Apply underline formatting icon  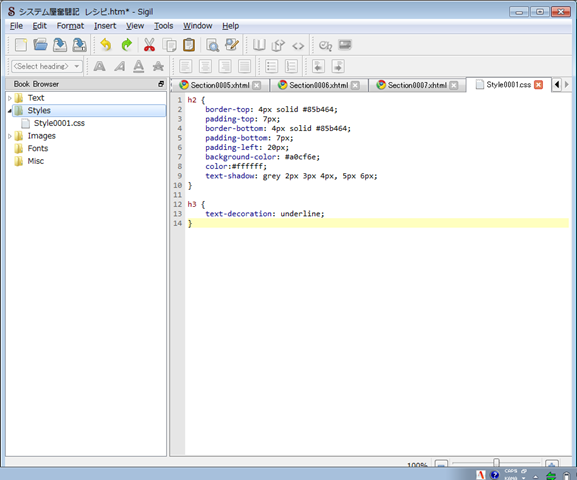(x=139, y=66)
